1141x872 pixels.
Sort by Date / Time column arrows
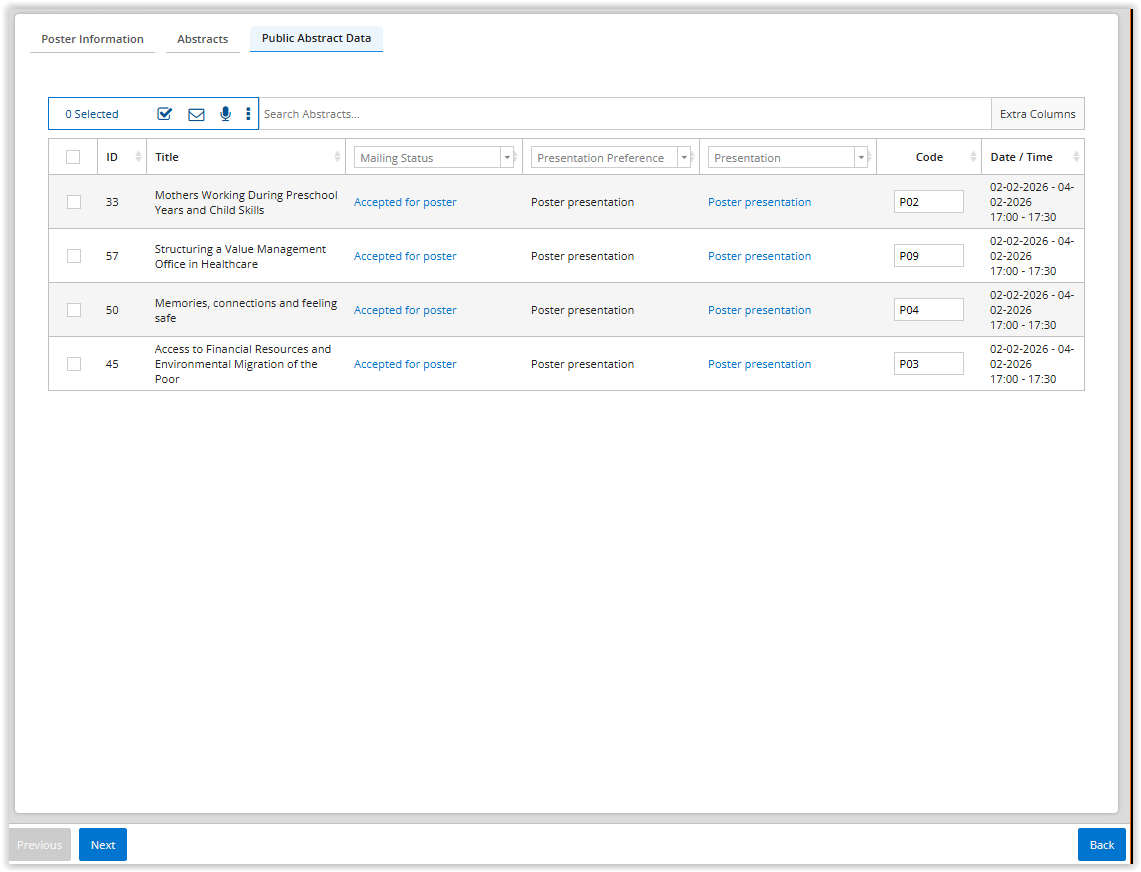coord(1076,157)
